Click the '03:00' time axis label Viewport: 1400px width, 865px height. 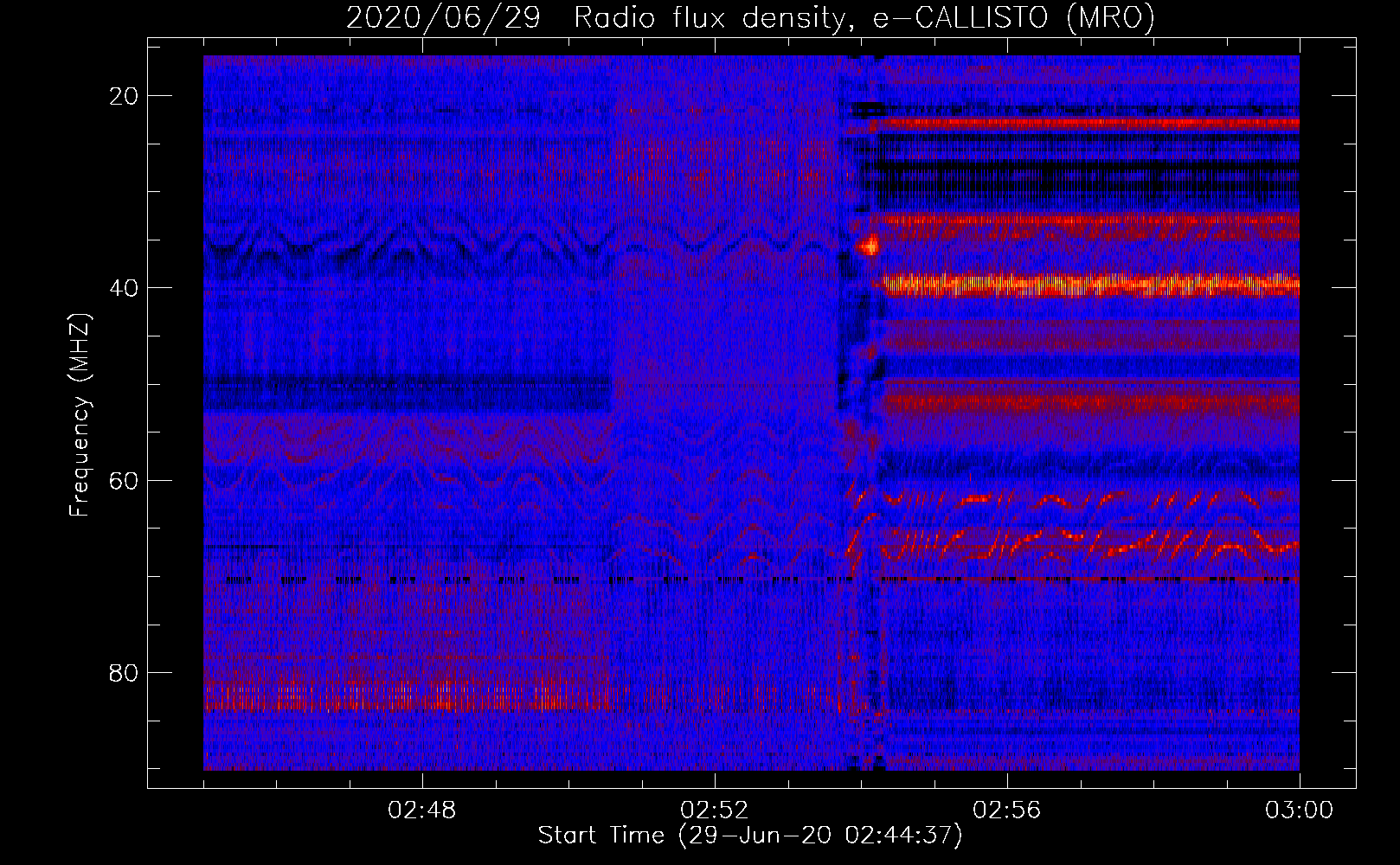pyautogui.click(x=1300, y=811)
